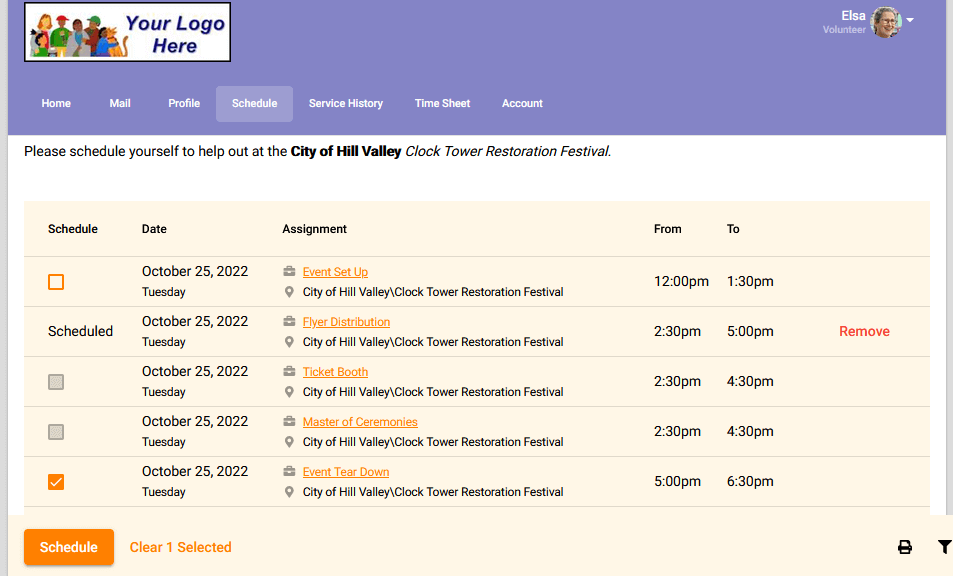Click the location pin under Event Tear Down
953x576 pixels.
pyautogui.click(x=289, y=492)
